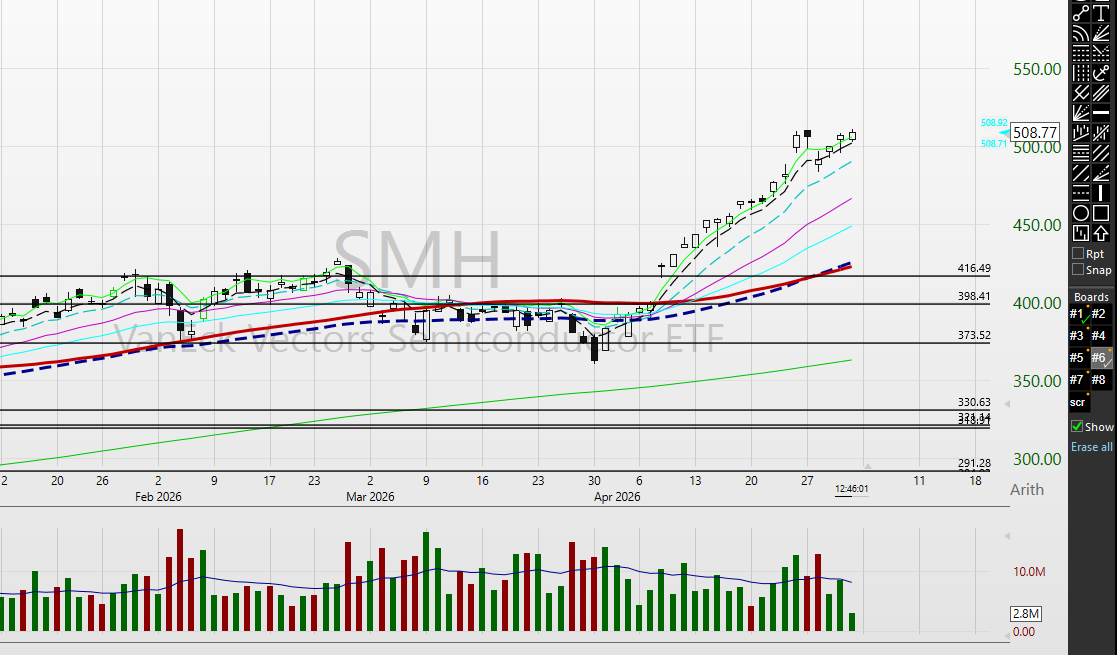Select the 373.52 horizontal level label
This screenshot has width=1117, height=655.
point(974,335)
